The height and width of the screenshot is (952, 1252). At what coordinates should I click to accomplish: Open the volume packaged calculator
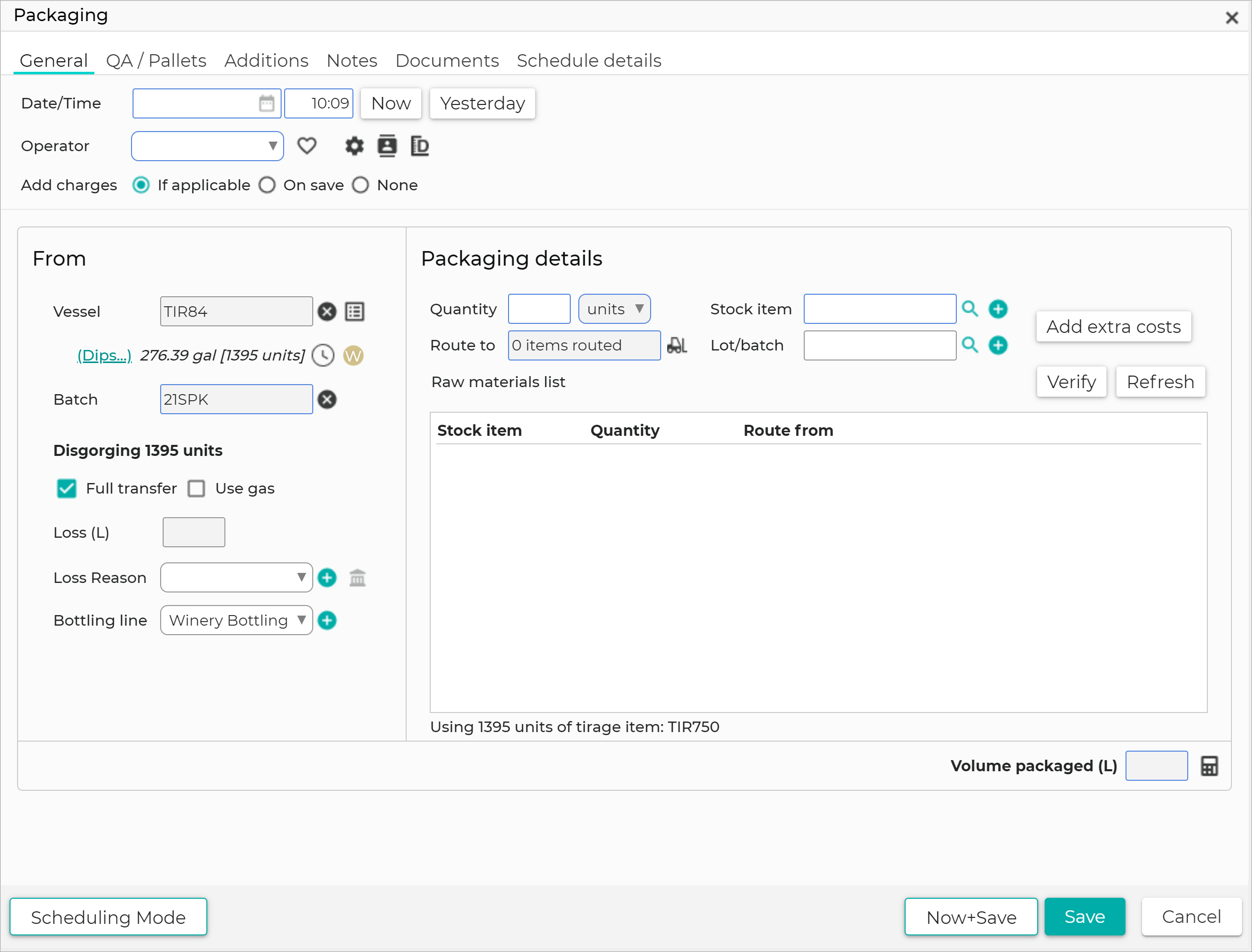tap(1209, 766)
